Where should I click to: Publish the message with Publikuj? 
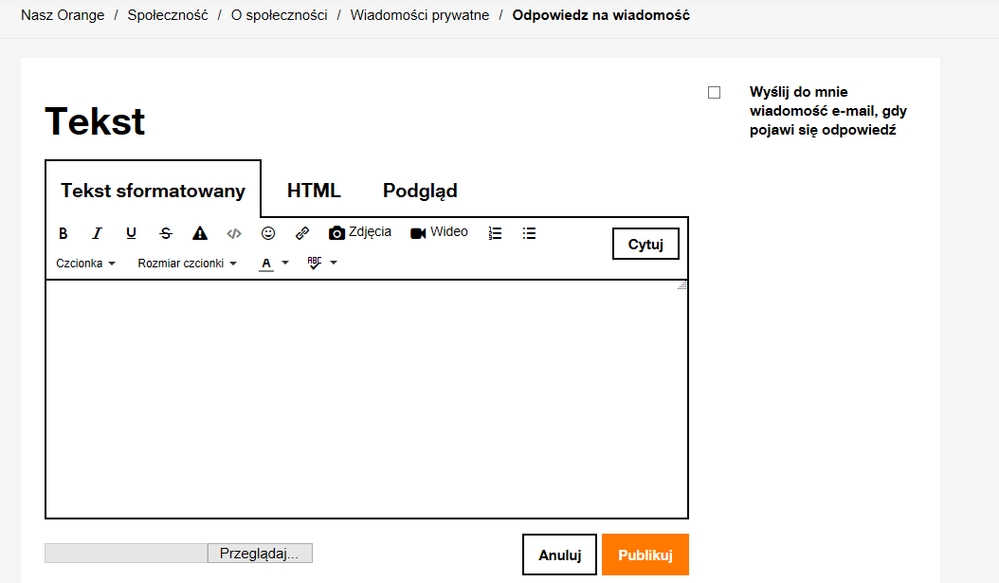pyautogui.click(x=644, y=554)
